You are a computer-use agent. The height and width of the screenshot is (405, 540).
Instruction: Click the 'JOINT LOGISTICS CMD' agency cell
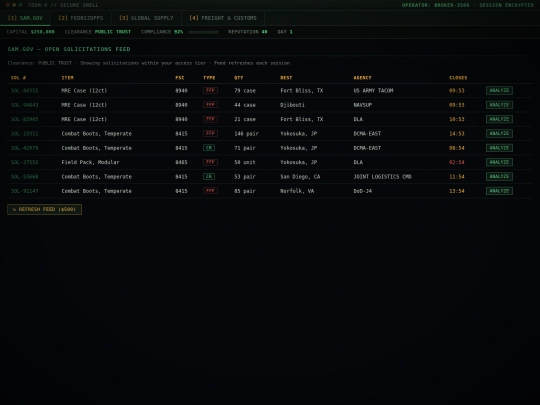point(382,177)
